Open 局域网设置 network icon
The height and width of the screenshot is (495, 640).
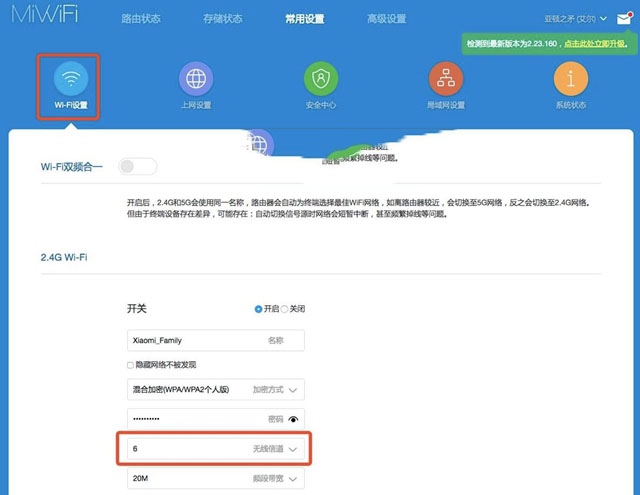[446, 79]
